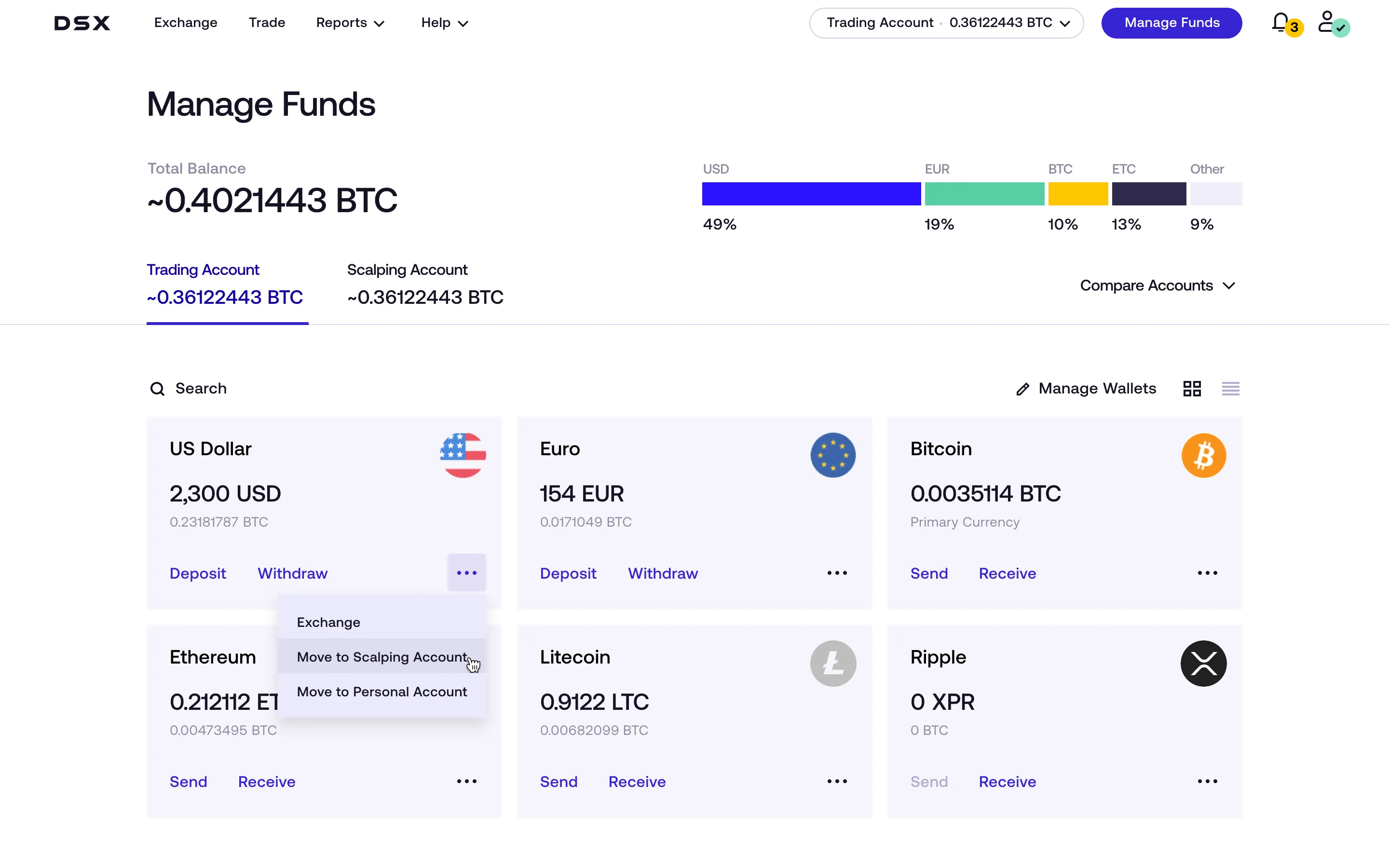Open the Bitcoin wallet more-options menu
Image resolution: width=1389 pixels, height=868 pixels.
click(1208, 572)
